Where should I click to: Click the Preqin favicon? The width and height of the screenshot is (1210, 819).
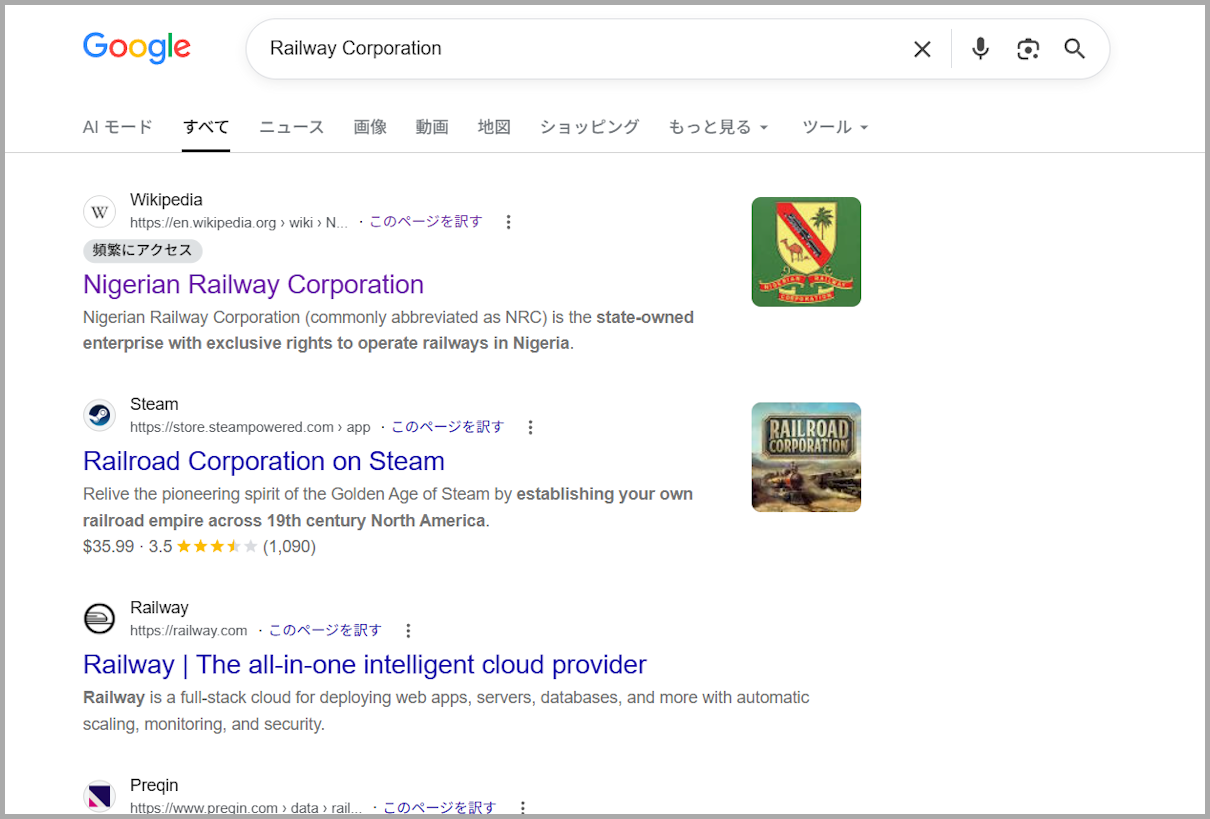tap(99, 797)
